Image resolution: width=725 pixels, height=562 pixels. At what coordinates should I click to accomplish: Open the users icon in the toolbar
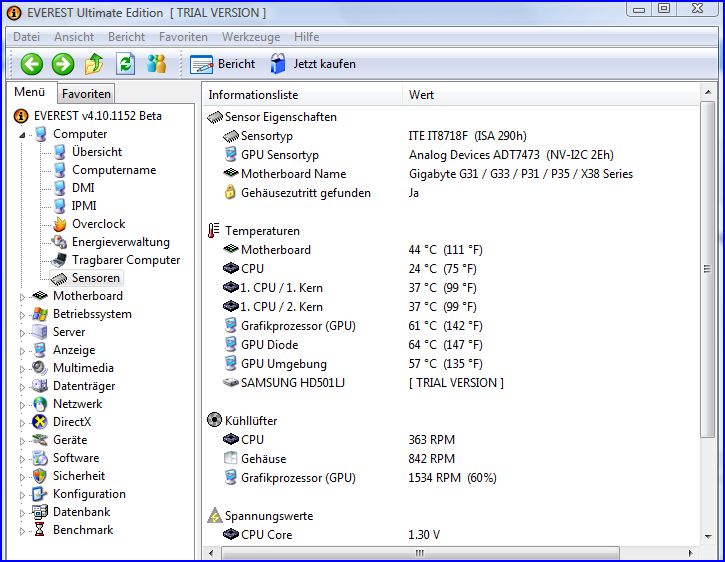(x=156, y=64)
